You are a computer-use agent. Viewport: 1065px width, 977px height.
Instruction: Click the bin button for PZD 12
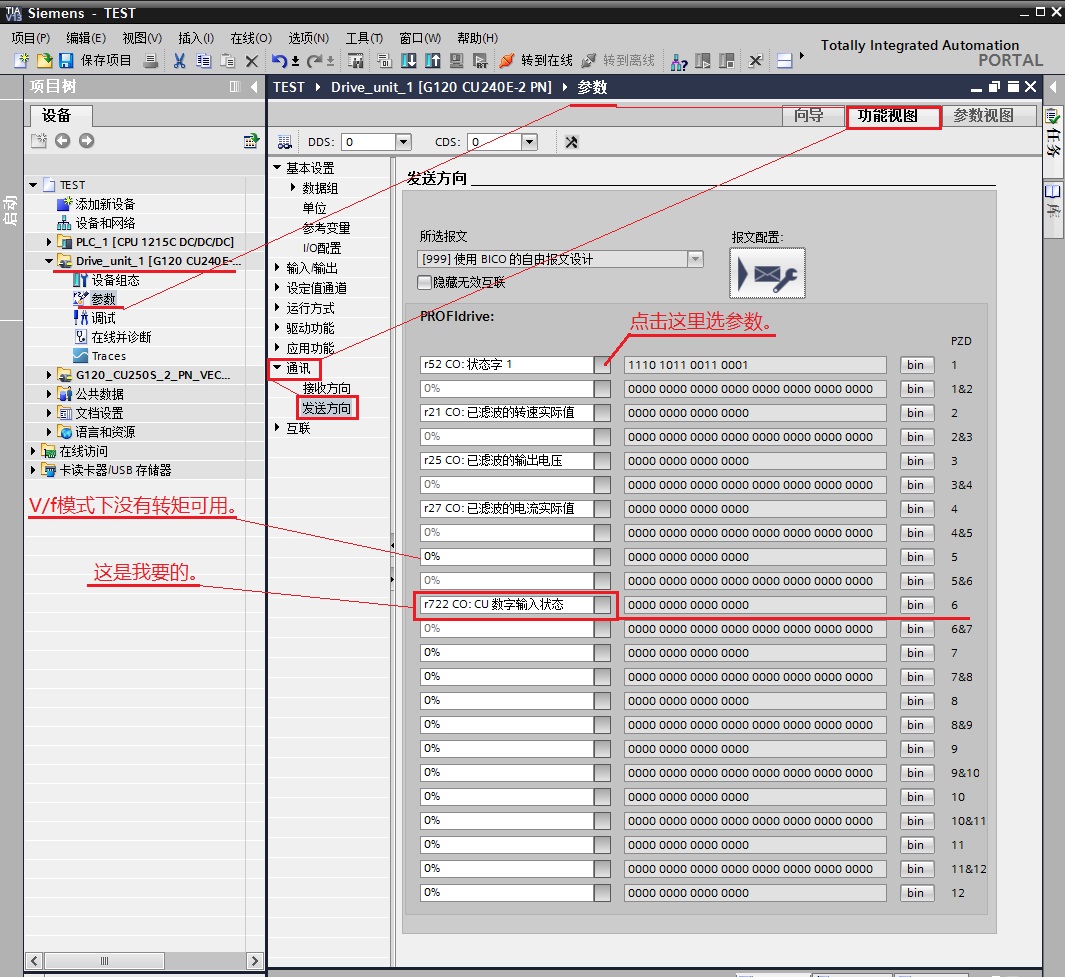916,893
